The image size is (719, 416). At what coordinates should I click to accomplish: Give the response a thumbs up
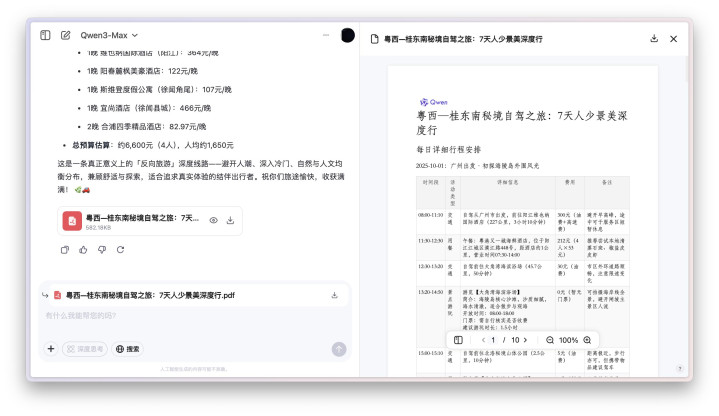point(83,250)
